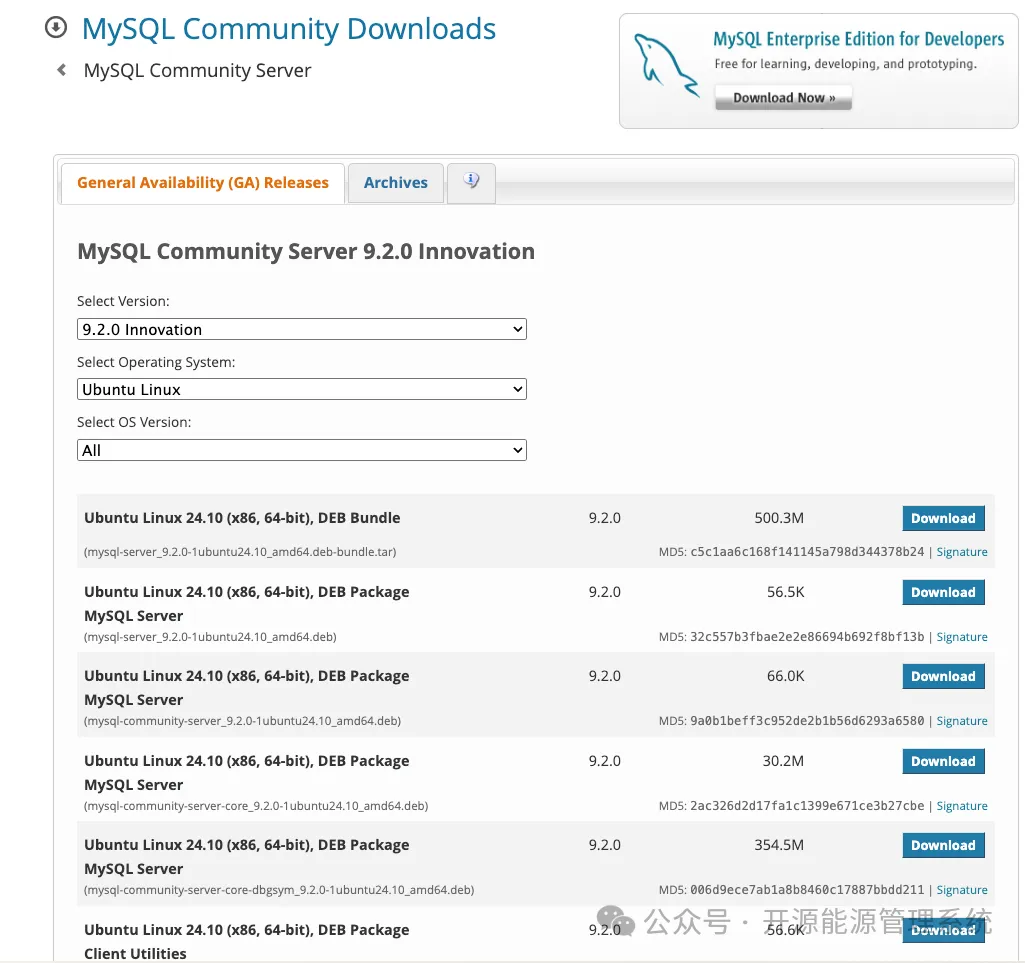The image size is (1025, 963).
Task: Click the MySQL dolphin logo in banner
Action: point(665,66)
